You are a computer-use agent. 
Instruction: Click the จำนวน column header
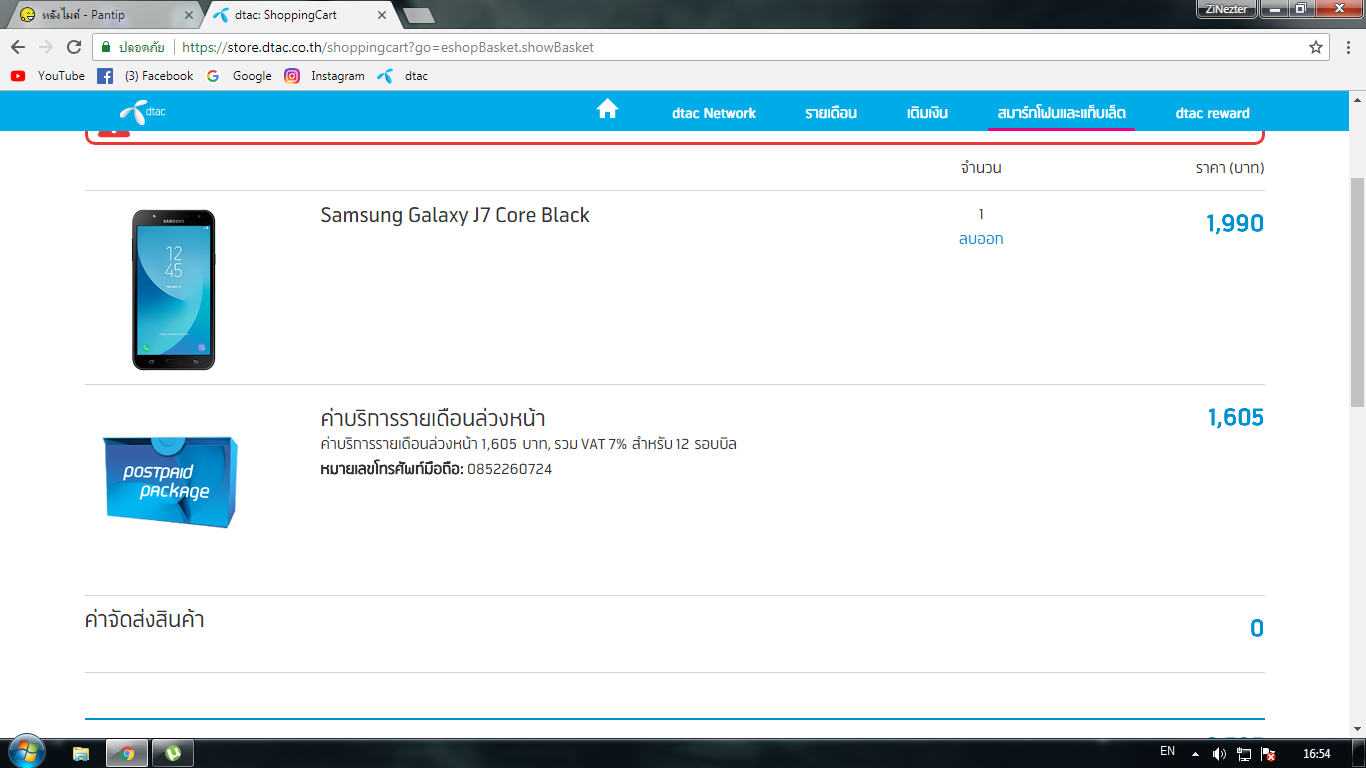981,168
